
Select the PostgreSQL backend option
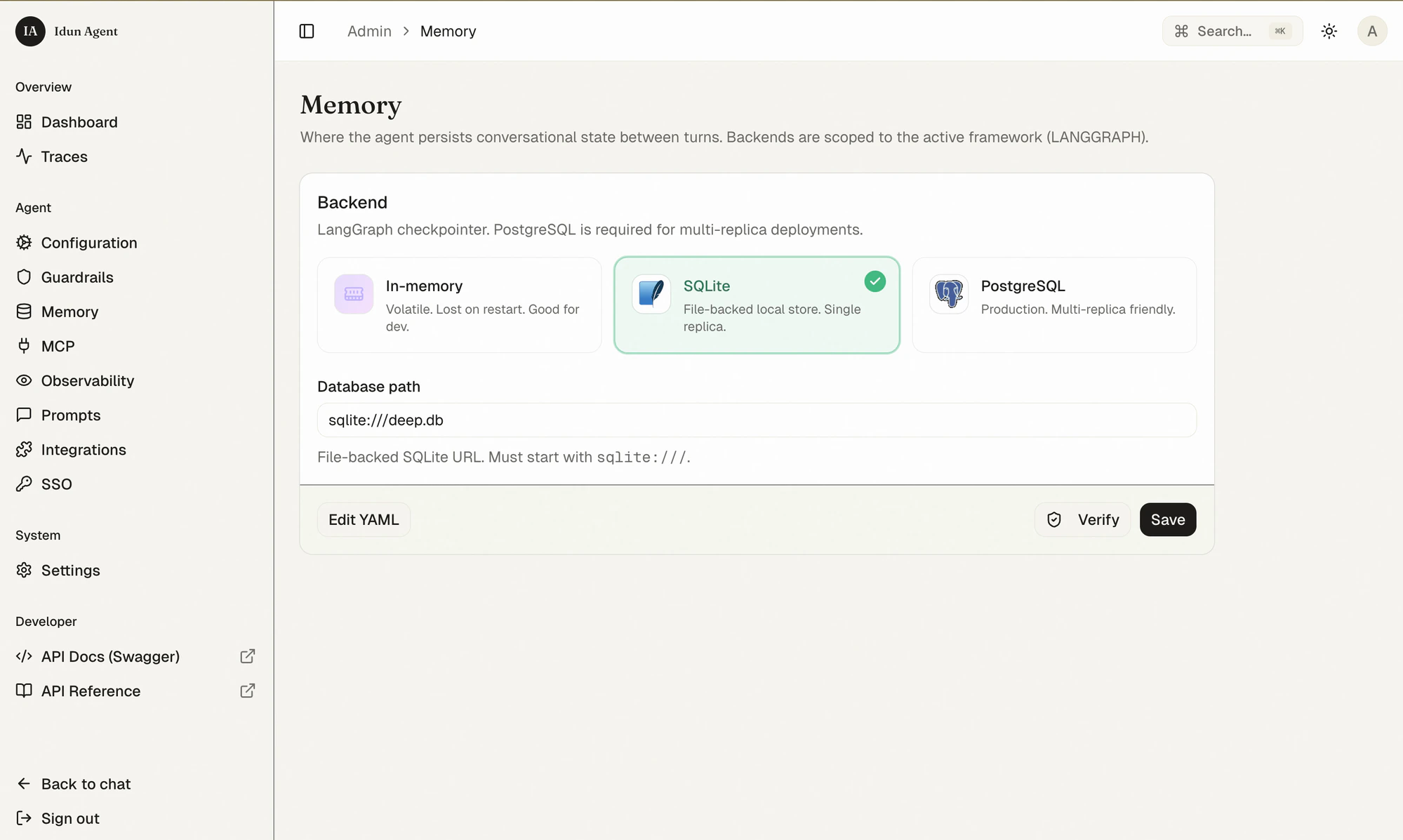pos(1054,305)
